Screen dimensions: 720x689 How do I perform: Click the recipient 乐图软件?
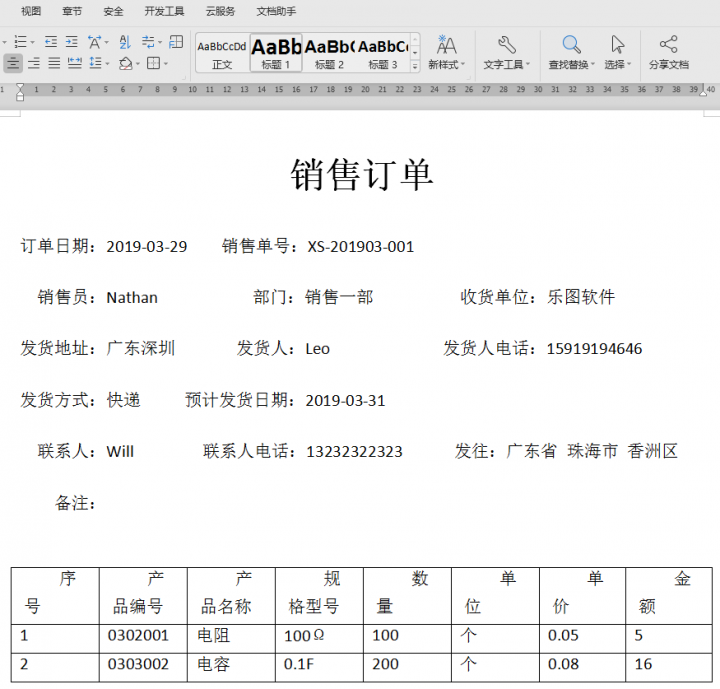click(581, 297)
